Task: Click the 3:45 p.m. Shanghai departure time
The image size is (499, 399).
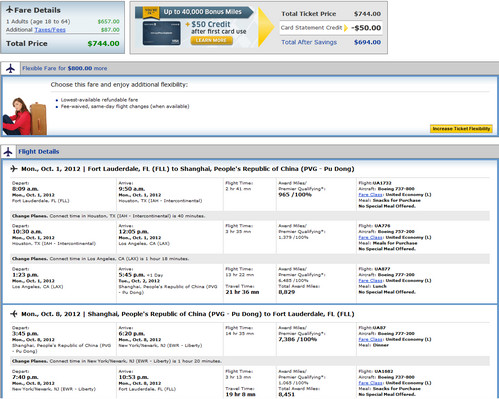Action: click(25, 334)
